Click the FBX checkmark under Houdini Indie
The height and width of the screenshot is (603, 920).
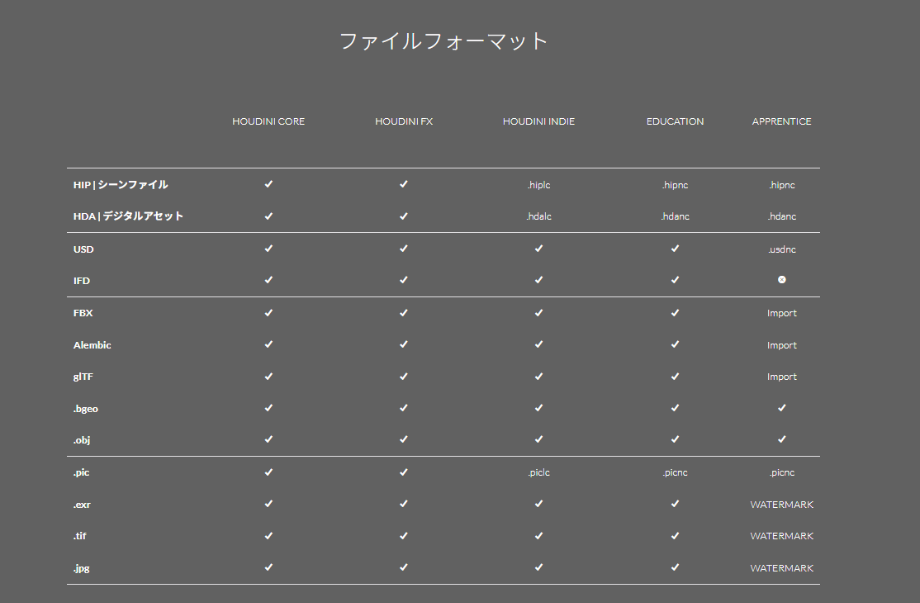click(x=538, y=313)
